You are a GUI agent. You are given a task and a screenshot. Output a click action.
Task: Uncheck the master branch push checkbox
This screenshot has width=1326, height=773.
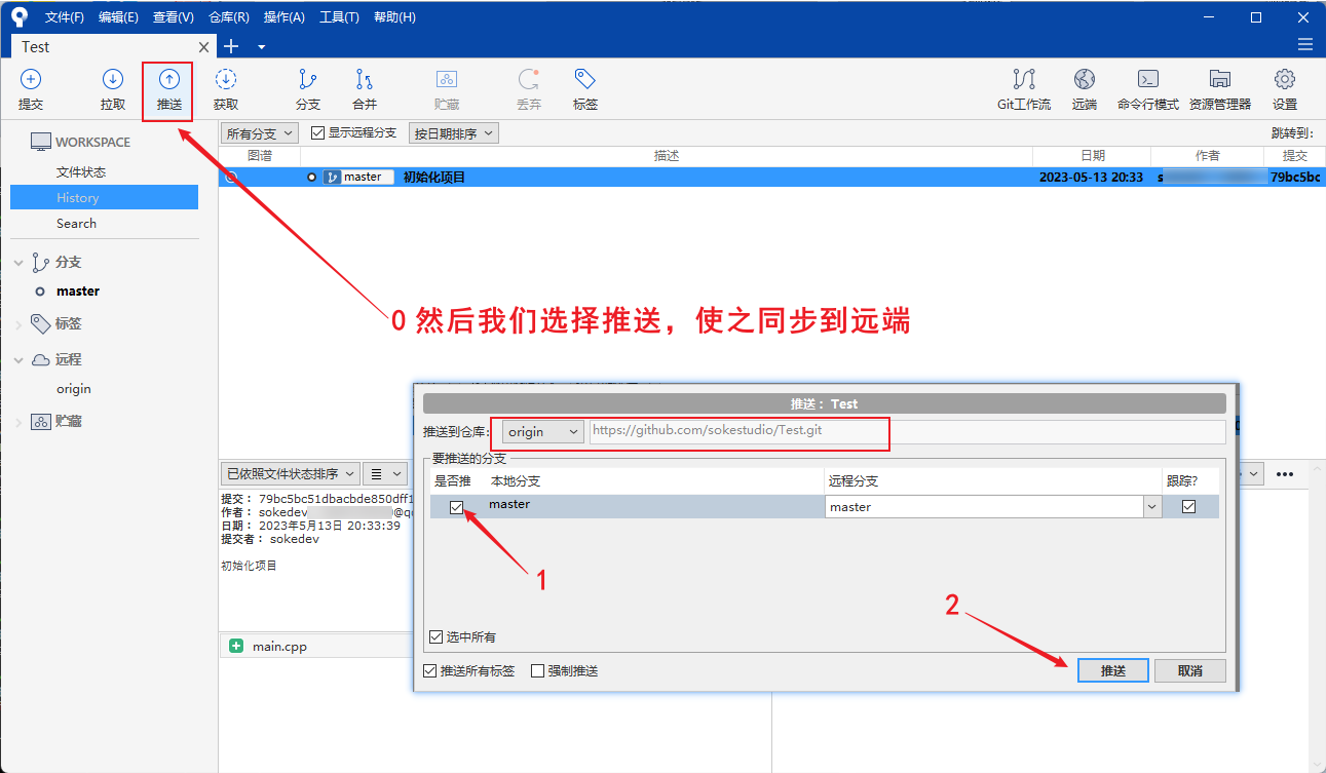click(457, 506)
